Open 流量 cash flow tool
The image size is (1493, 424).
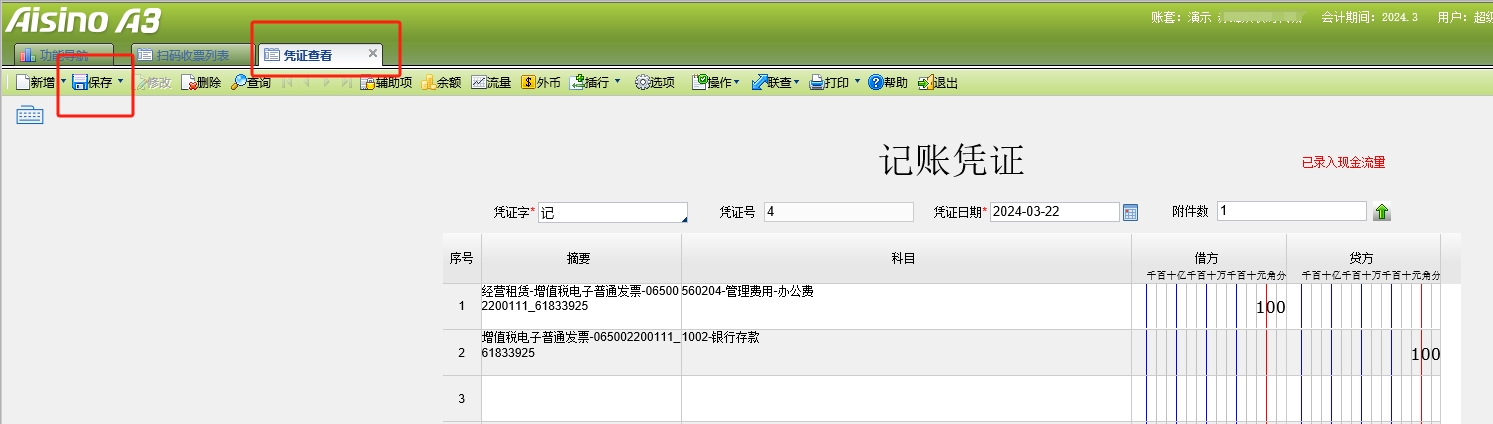coord(491,83)
